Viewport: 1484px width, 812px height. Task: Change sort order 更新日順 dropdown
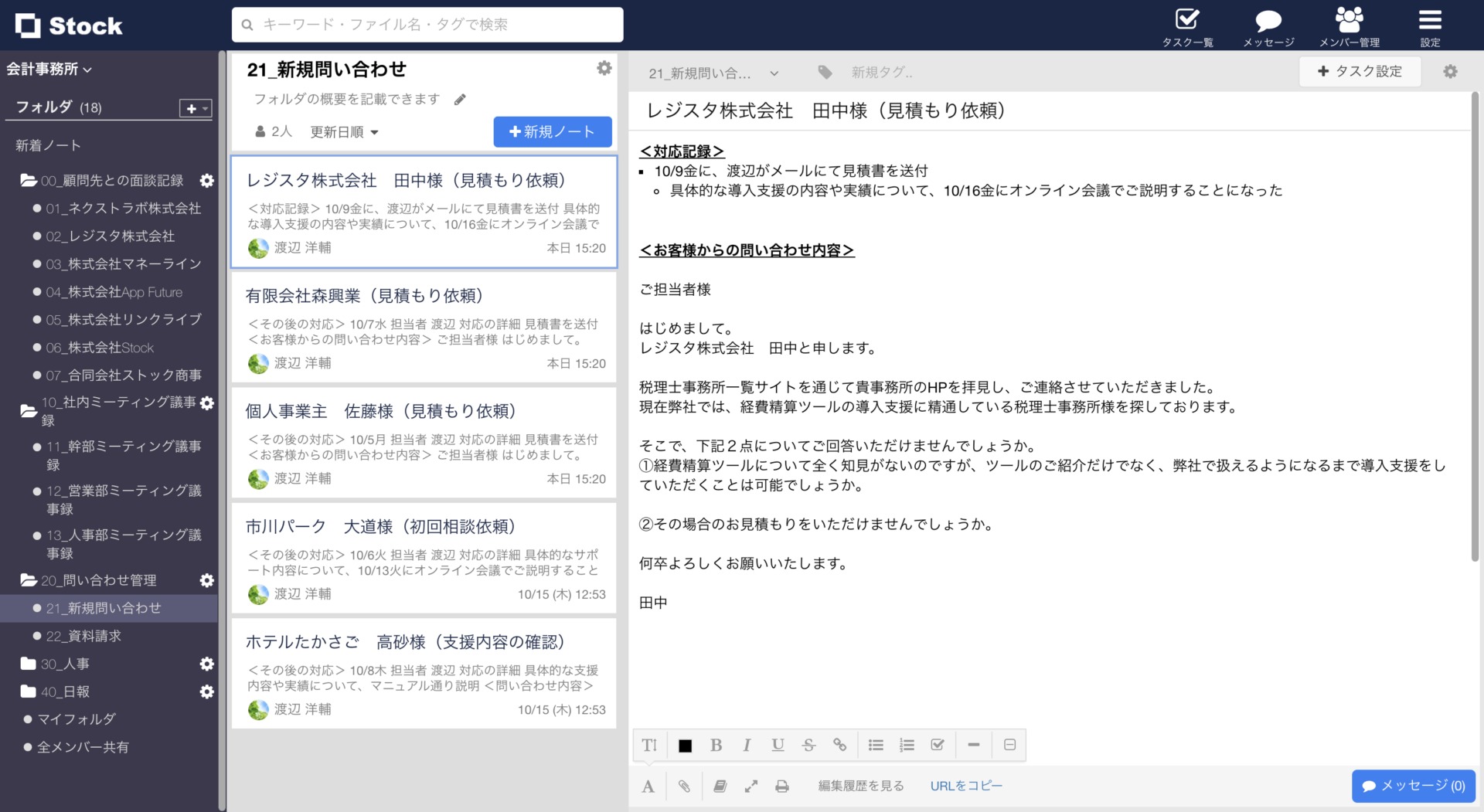point(345,132)
